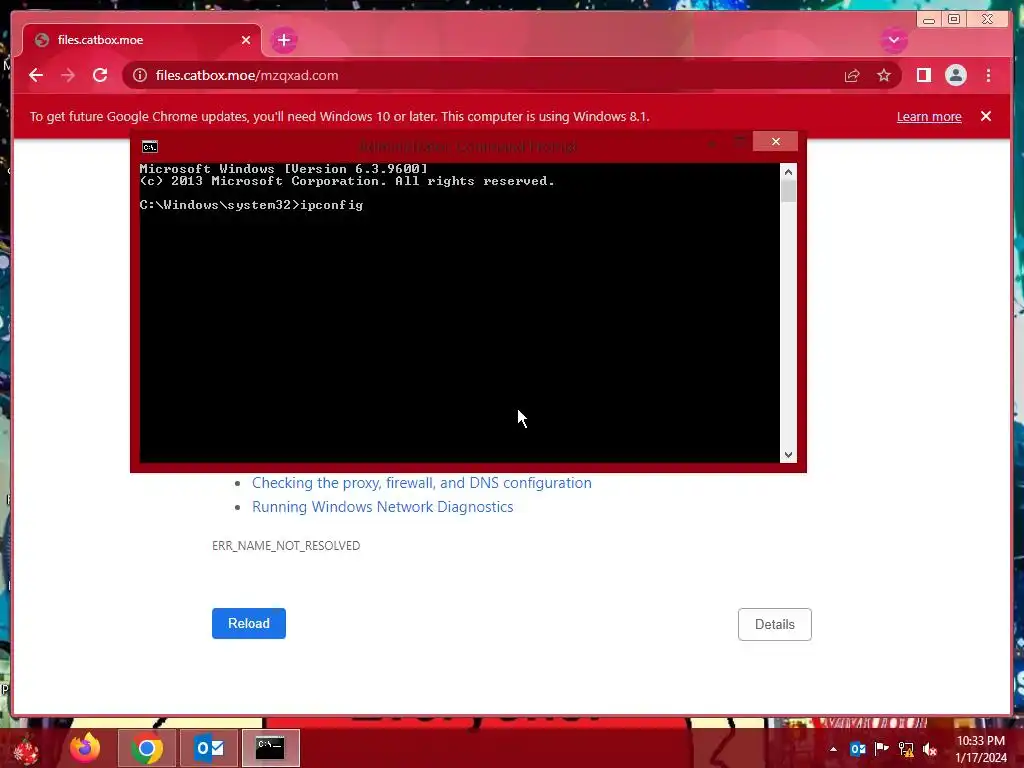1024x768 pixels.
Task: Open Action Center flag icon in tray
Action: click(882, 748)
